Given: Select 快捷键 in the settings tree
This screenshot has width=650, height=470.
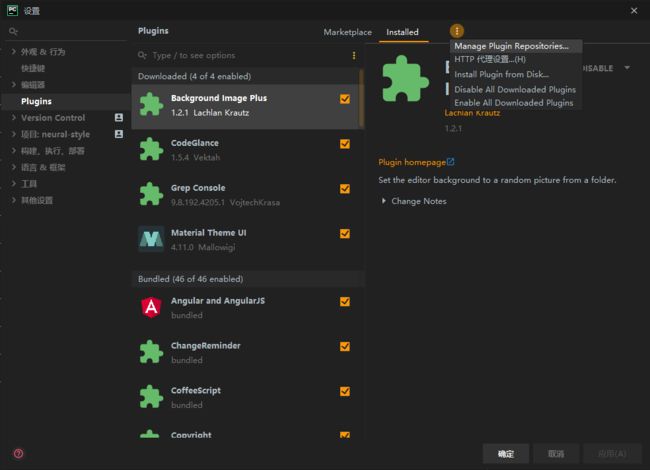Looking at the screenshot, I should point(33,68).
